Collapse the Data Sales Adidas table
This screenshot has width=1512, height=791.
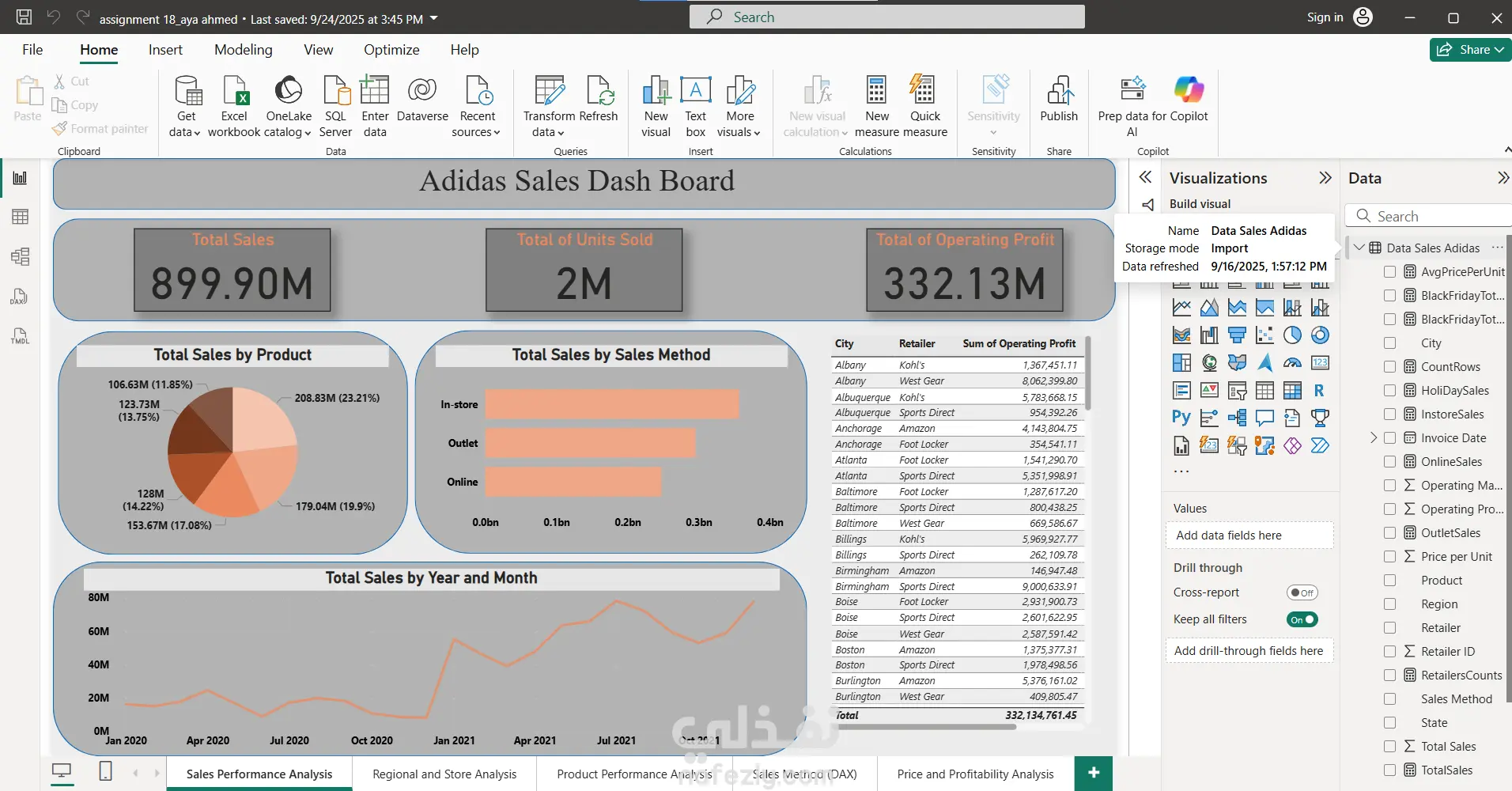(x=1359, y=248)
